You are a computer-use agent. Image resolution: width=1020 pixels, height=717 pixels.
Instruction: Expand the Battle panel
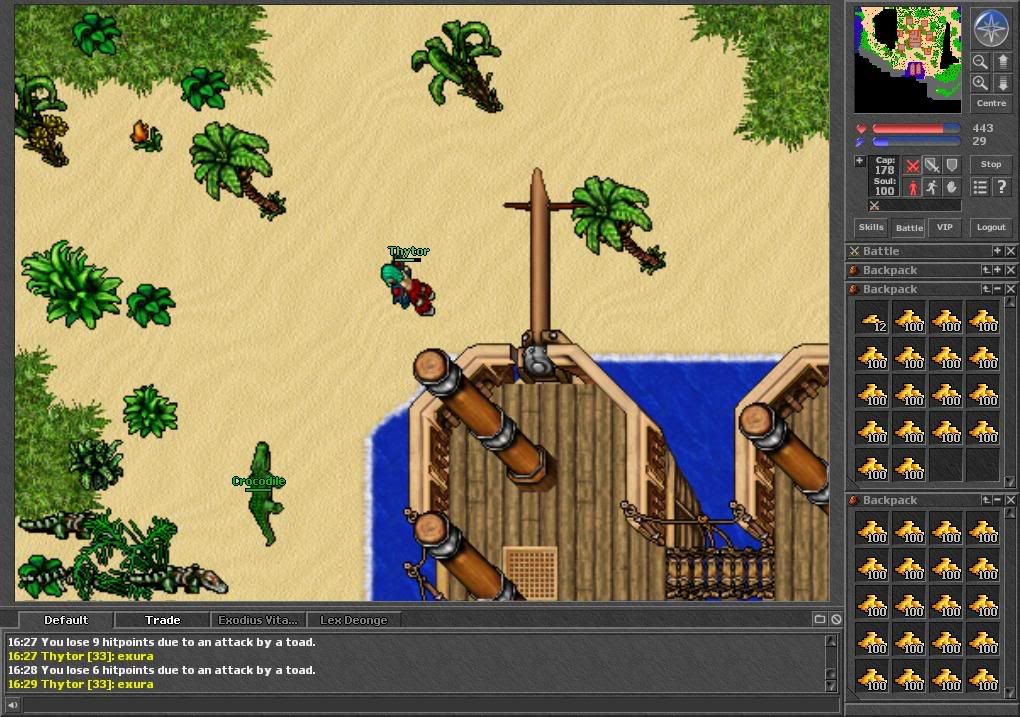coord(997,251)
